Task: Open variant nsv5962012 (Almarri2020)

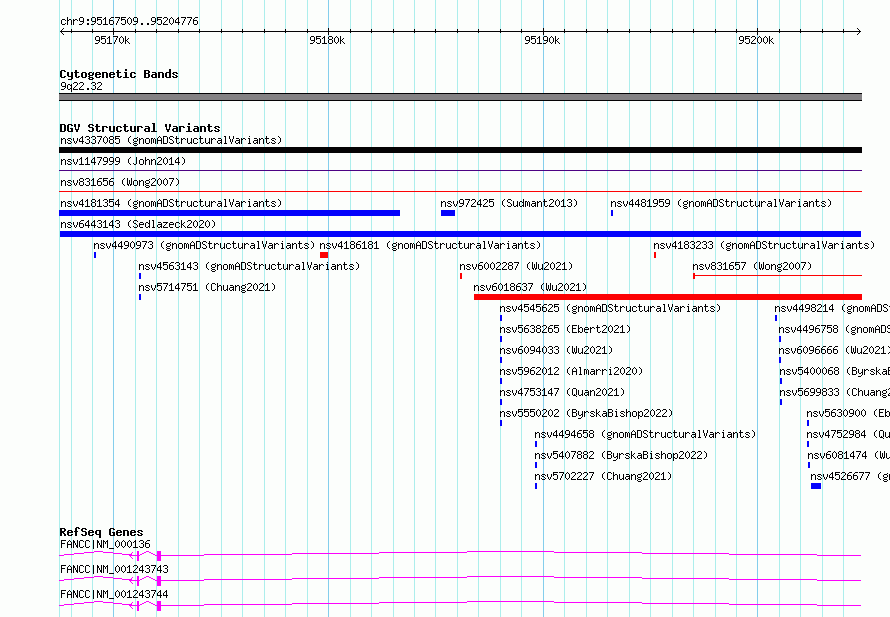Action: tap(571, 371)
